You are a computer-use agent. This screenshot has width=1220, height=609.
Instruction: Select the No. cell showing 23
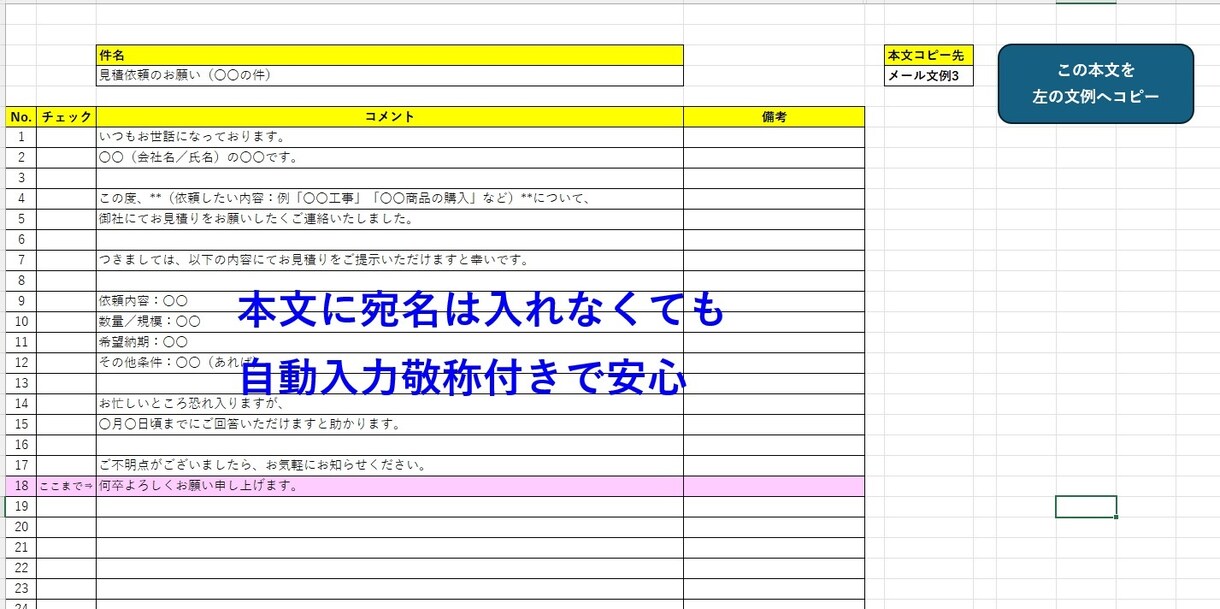21,588
